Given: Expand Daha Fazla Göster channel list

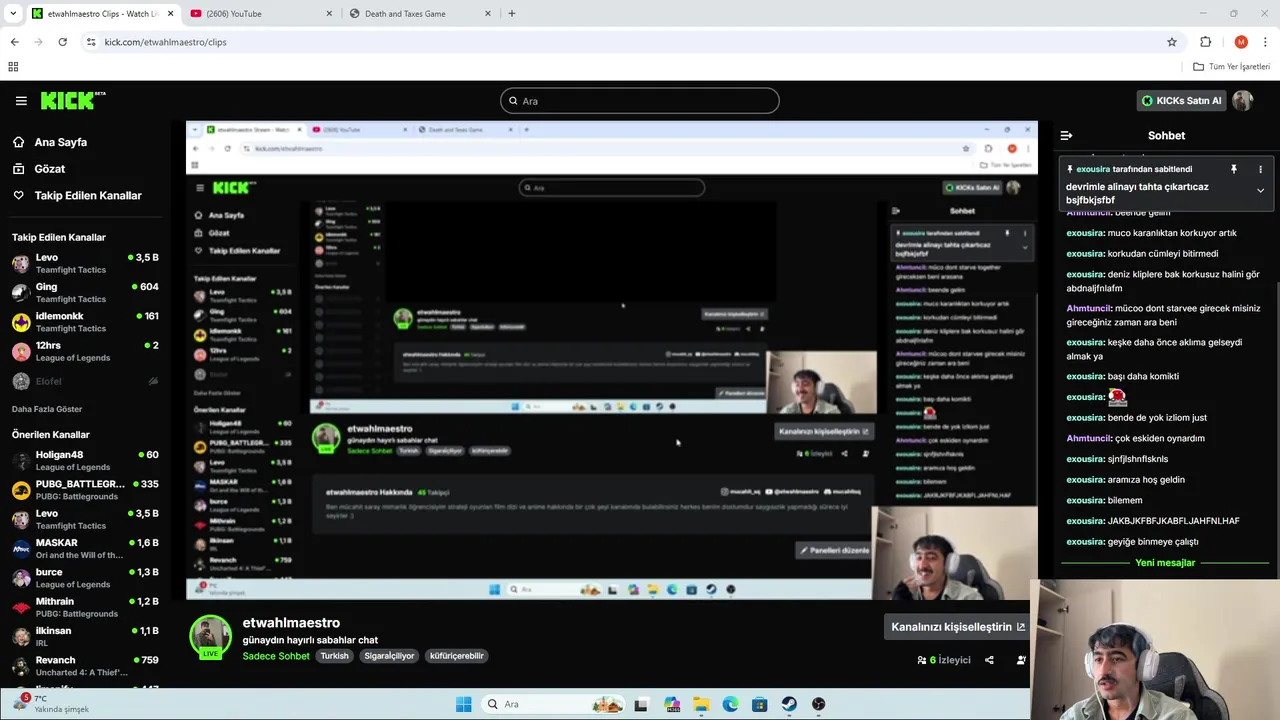Looking at the screenshot, I should click(47, 409).
